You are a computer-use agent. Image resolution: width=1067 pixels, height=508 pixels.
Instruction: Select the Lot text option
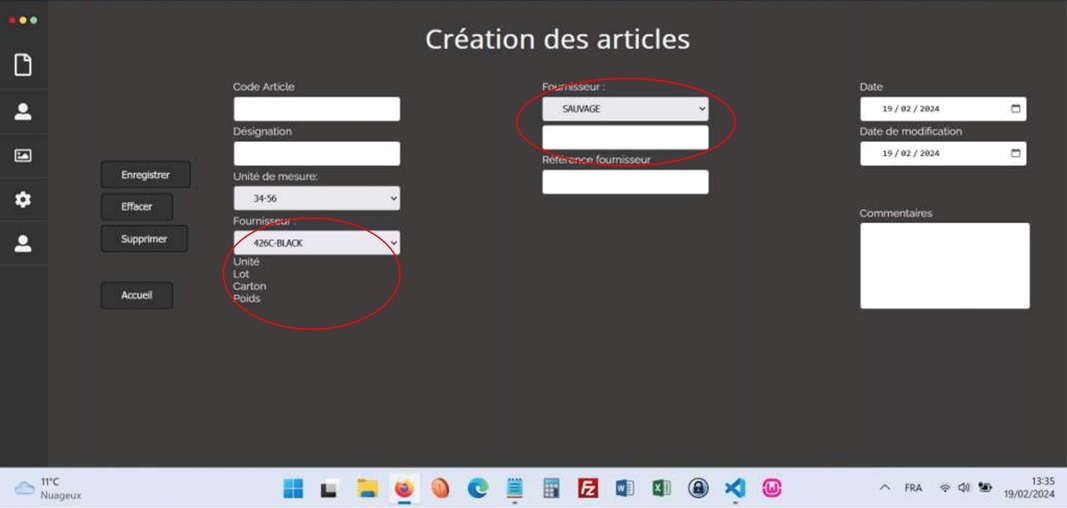(x=241, y=273)
